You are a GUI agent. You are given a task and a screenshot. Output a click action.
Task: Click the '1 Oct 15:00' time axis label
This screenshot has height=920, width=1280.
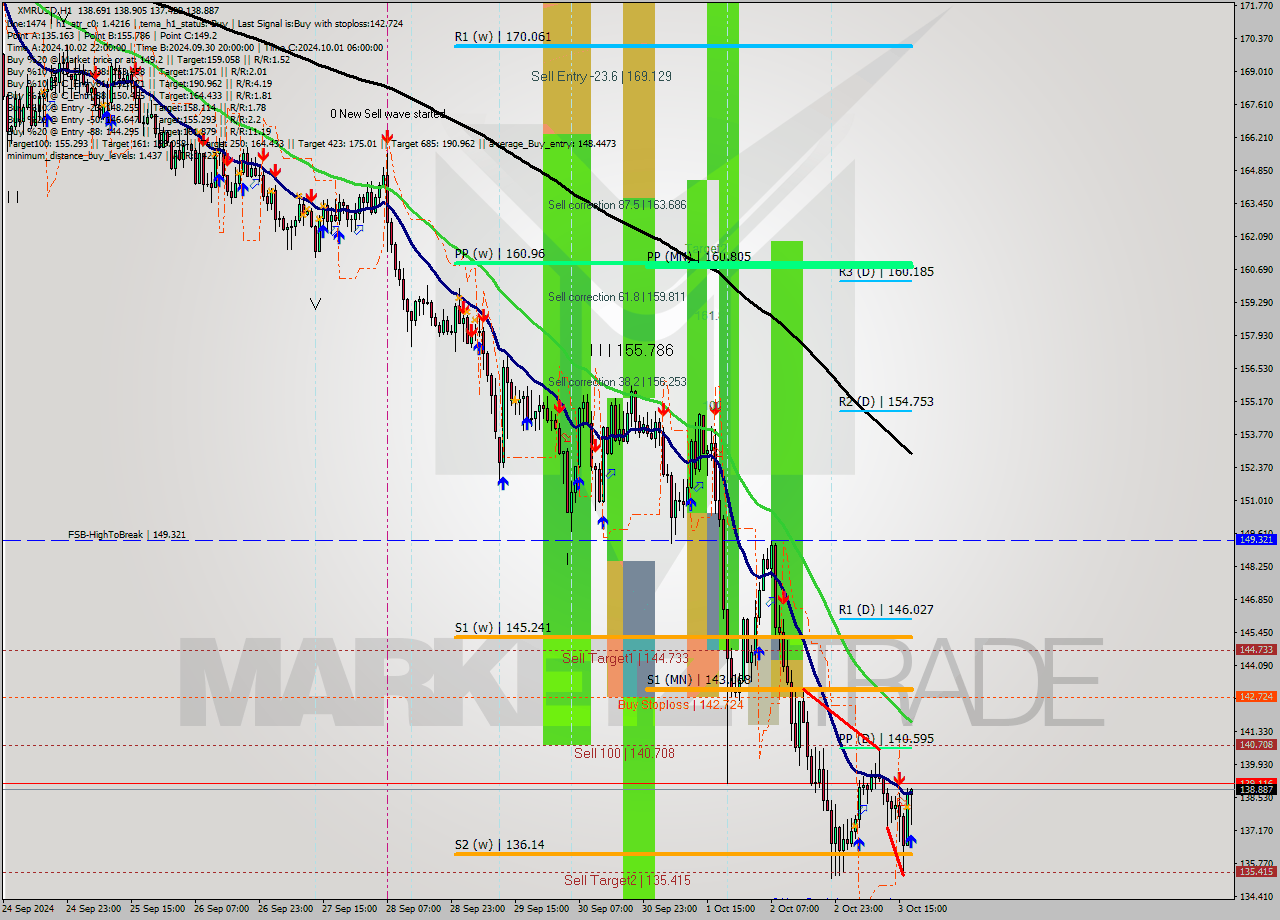(730, 910)
